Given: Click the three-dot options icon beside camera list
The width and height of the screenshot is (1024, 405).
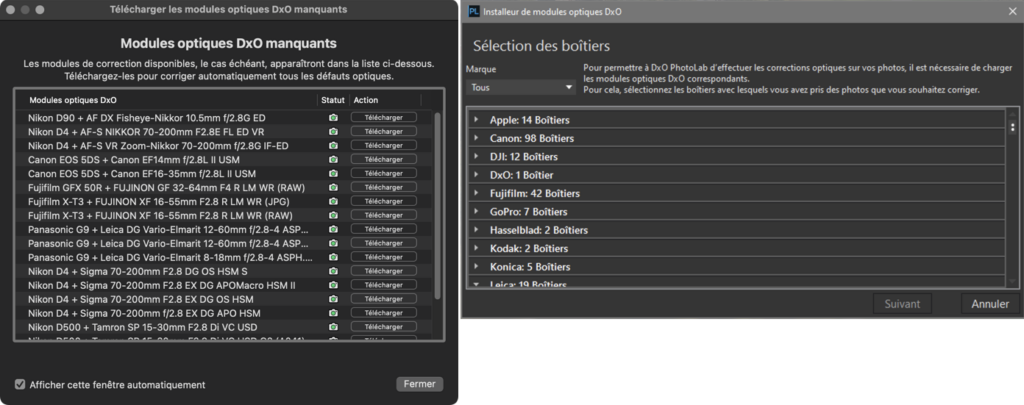Looking at the screenshot, I should click(x=1013, y=127).
